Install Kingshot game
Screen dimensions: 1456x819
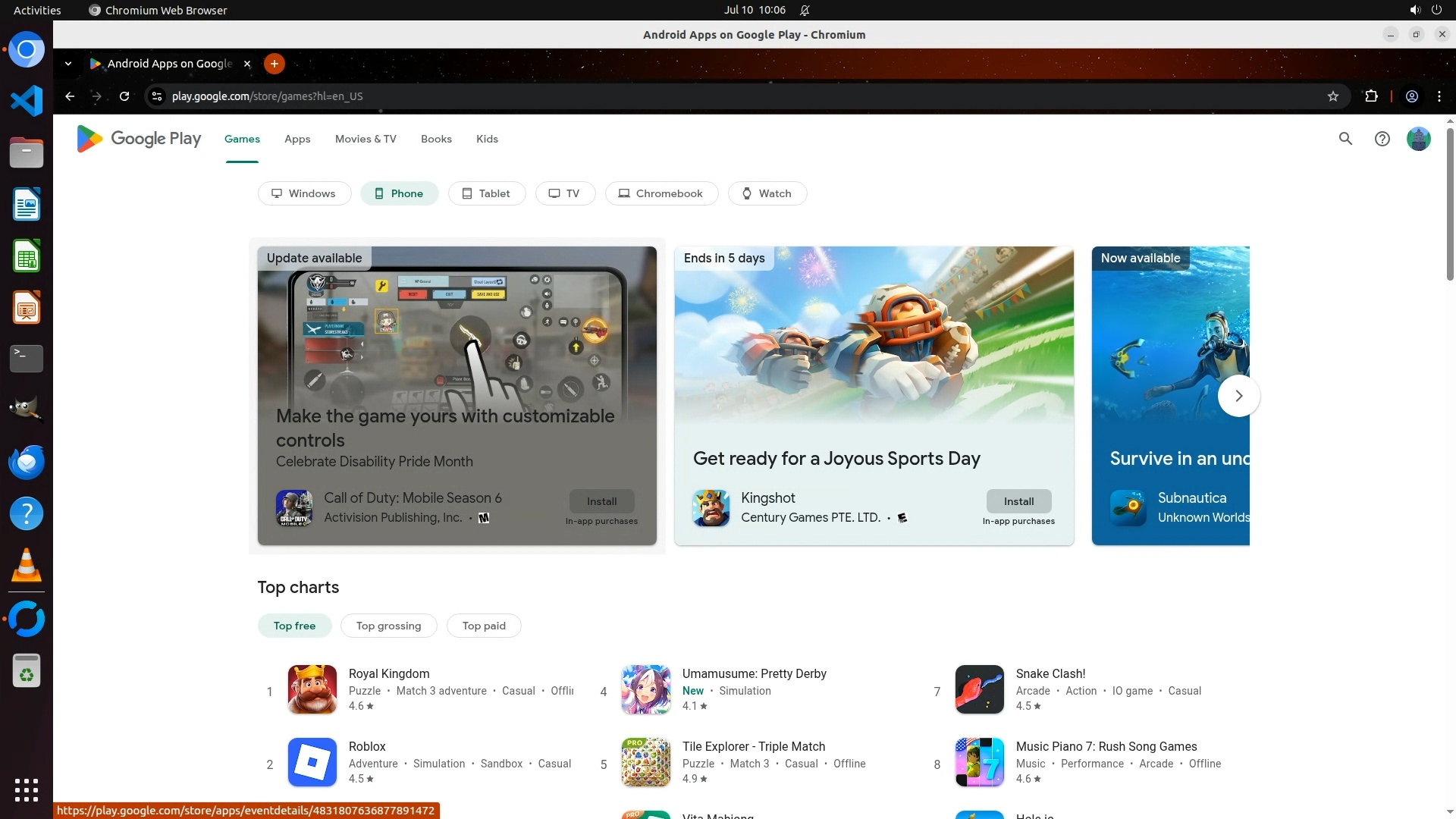[x=1018, y=501]
